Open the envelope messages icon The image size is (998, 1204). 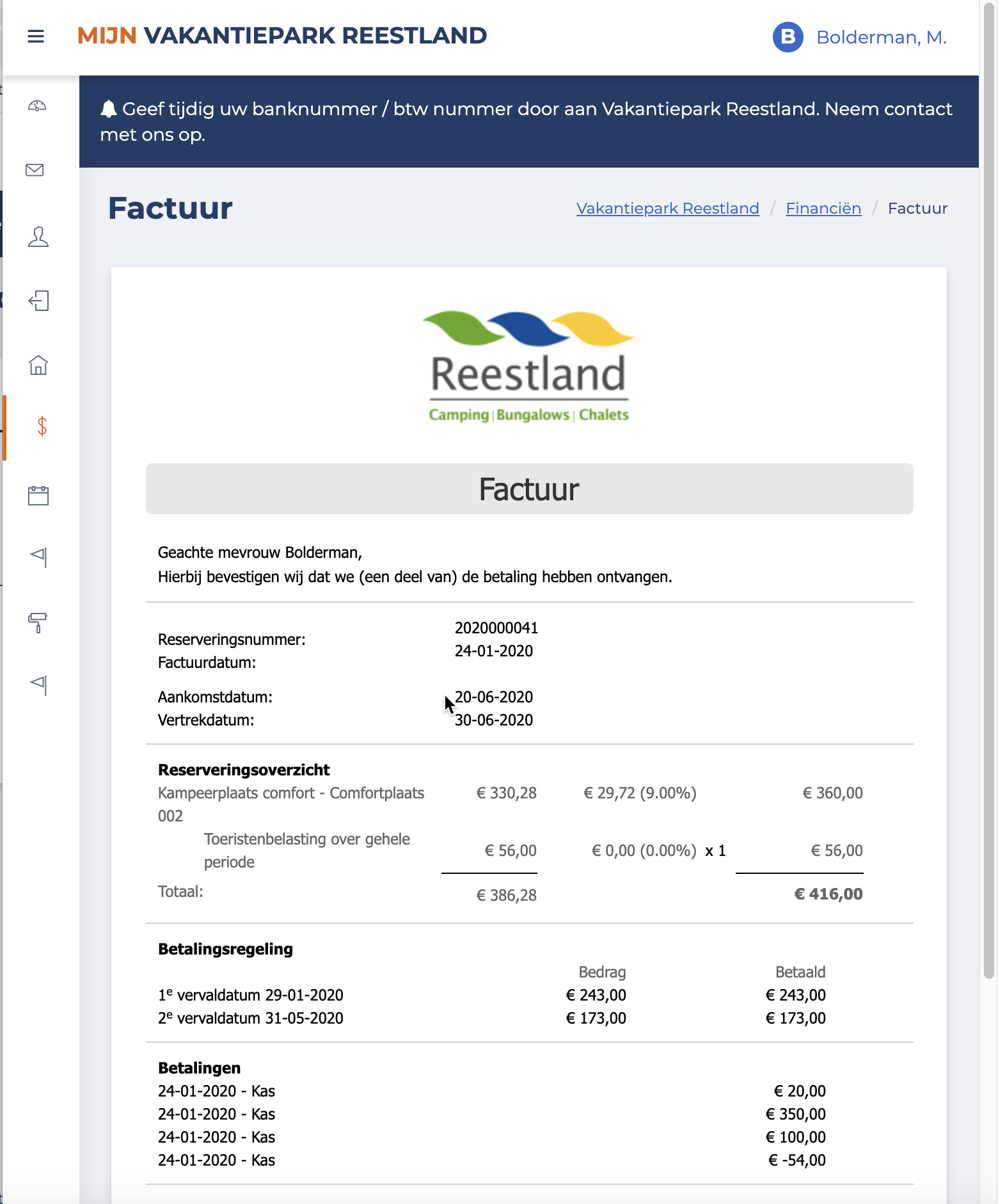pyautogui.click(x=35, y=170)
